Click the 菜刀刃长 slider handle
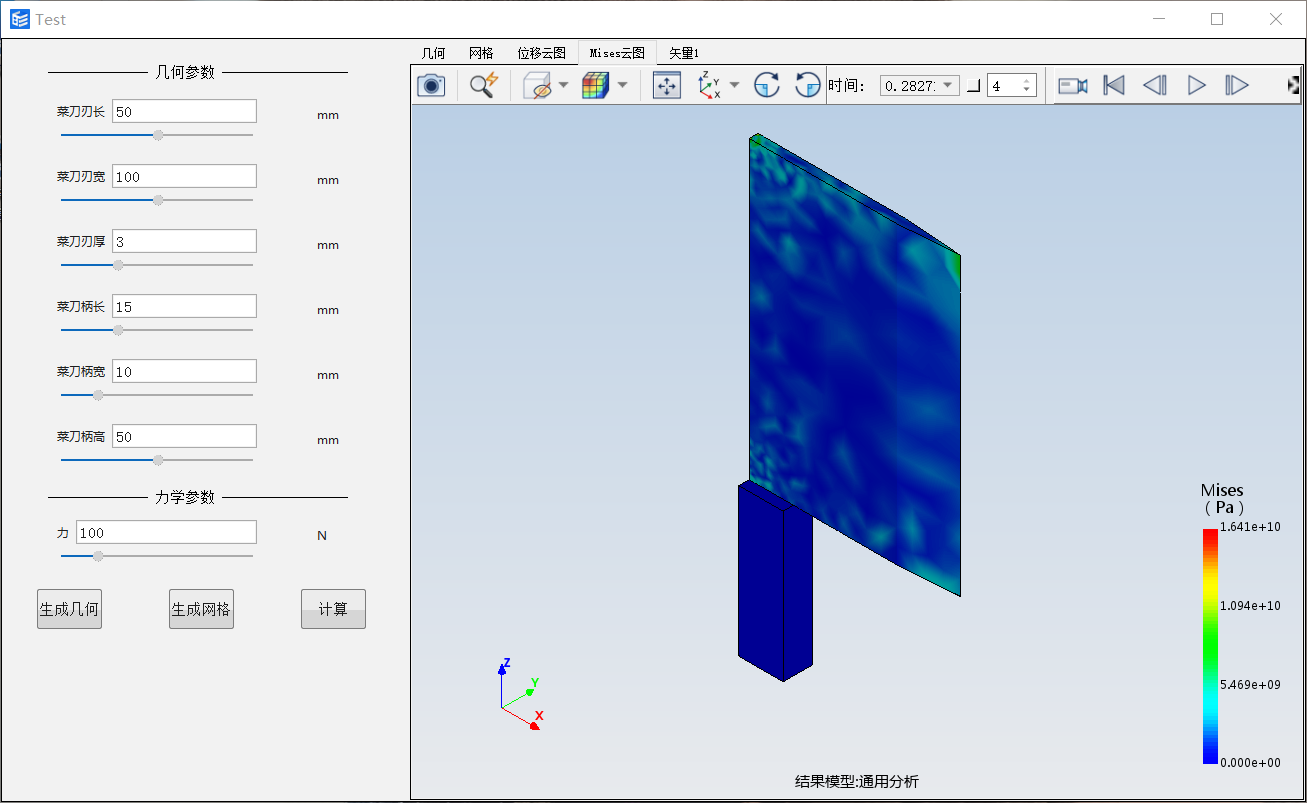The height and width of the screenshot is (803, 1307). tap(158, 135)
